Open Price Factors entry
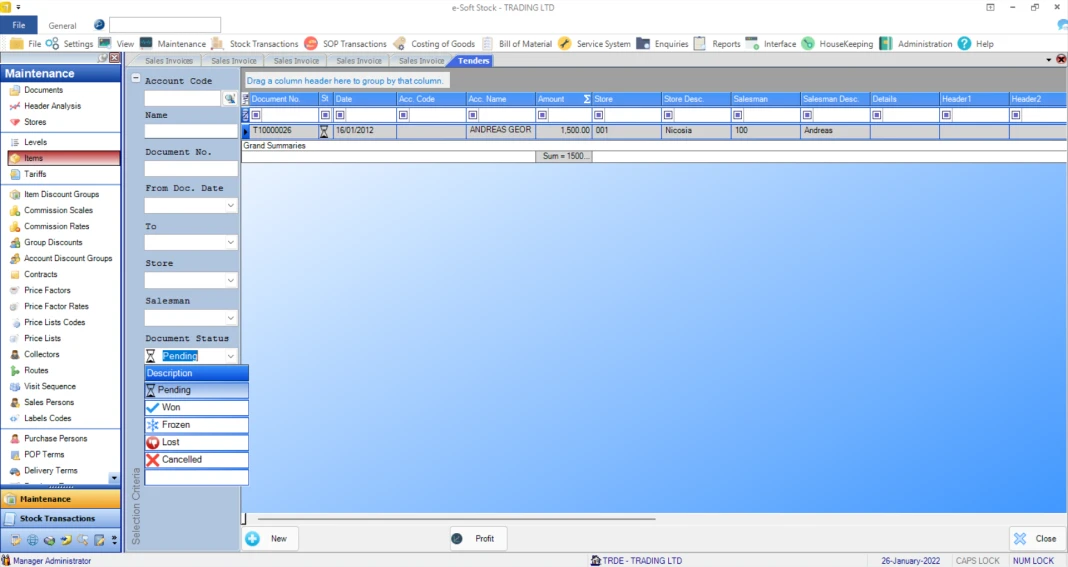 [47, 290]
